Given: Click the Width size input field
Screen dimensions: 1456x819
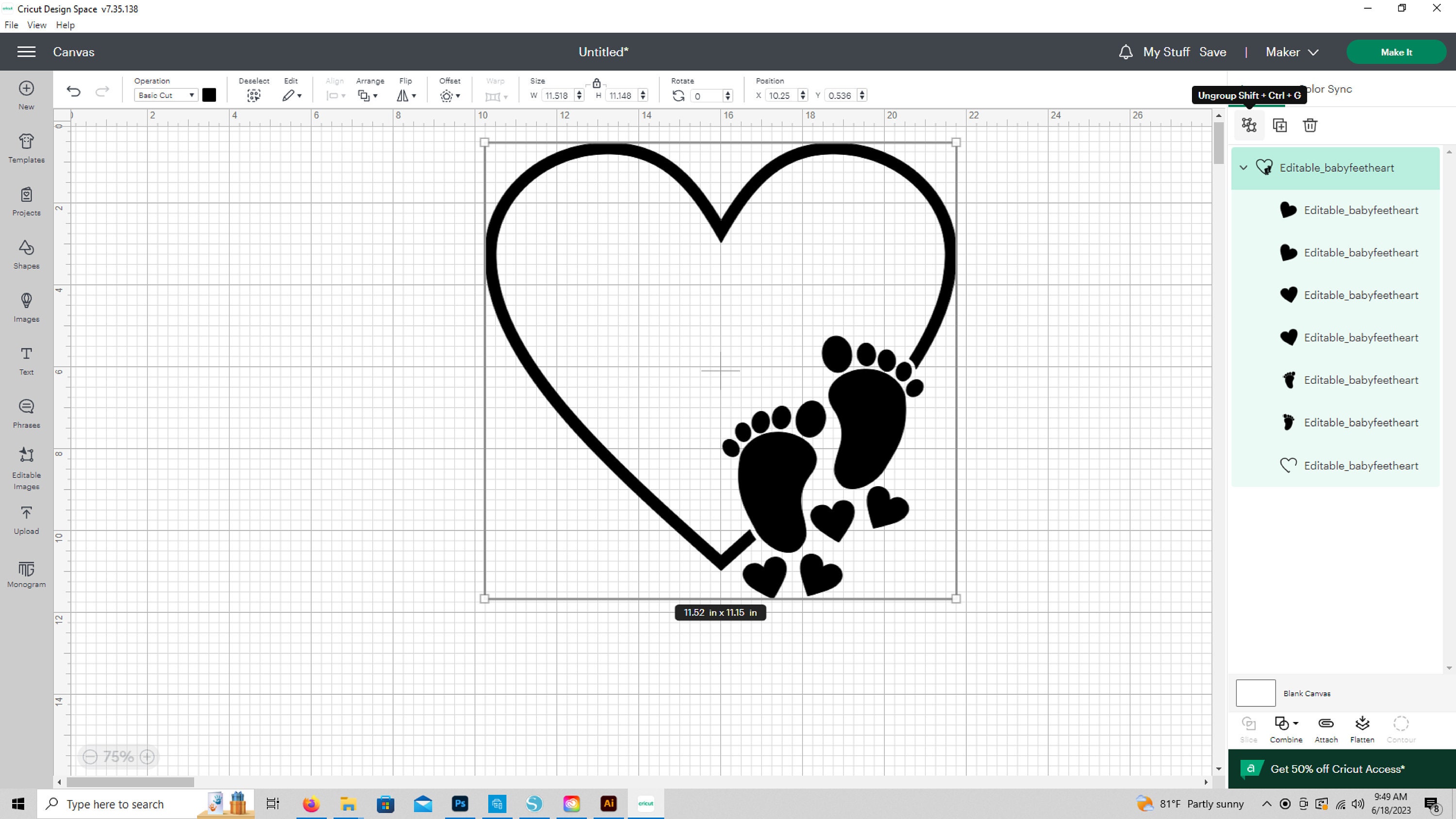Looking at the screenshot, I should point(557,96).
